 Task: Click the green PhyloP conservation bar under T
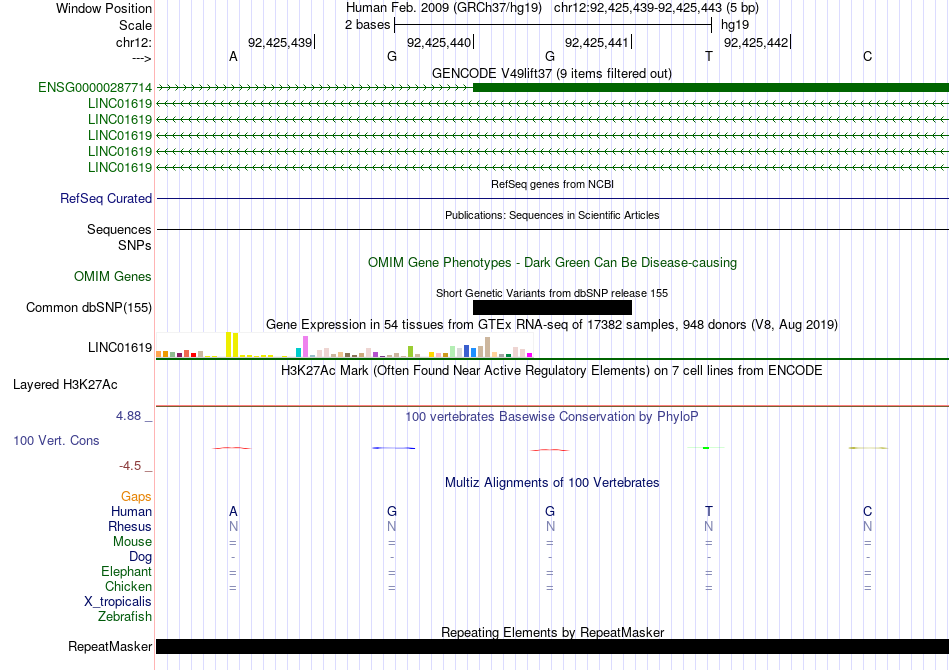click(x=706, y=448)
